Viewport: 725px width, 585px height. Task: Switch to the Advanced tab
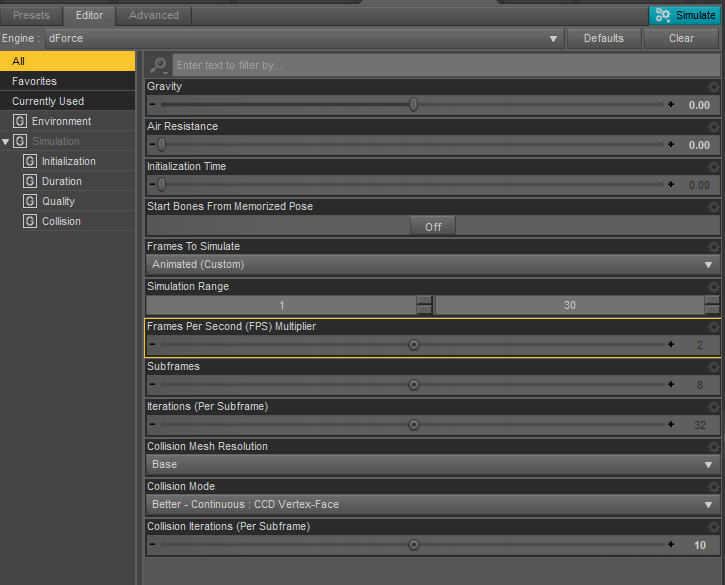point(154,16)
